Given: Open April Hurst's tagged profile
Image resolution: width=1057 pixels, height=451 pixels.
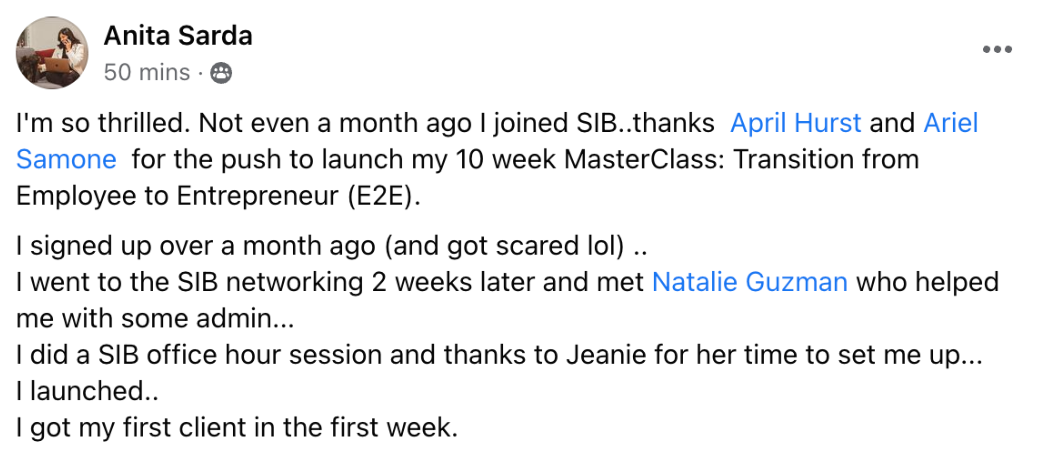Looking at the screenshot, I should click(x=795, y=123).
